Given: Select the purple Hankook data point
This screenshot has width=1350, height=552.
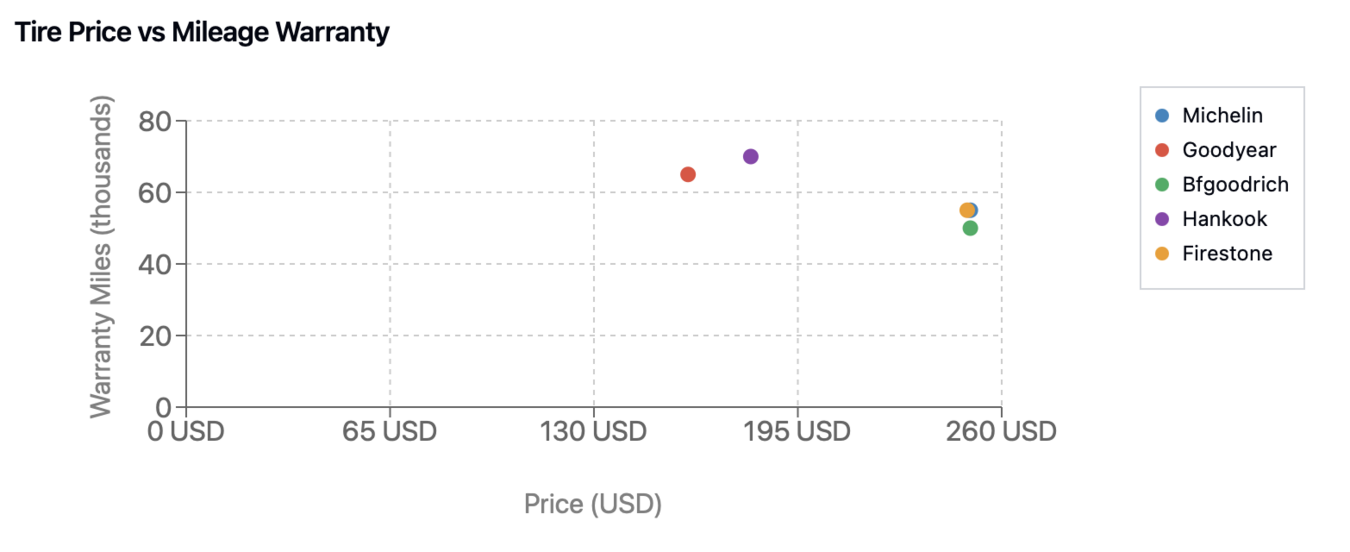Looking at the screenshot, I should [751, 157].
